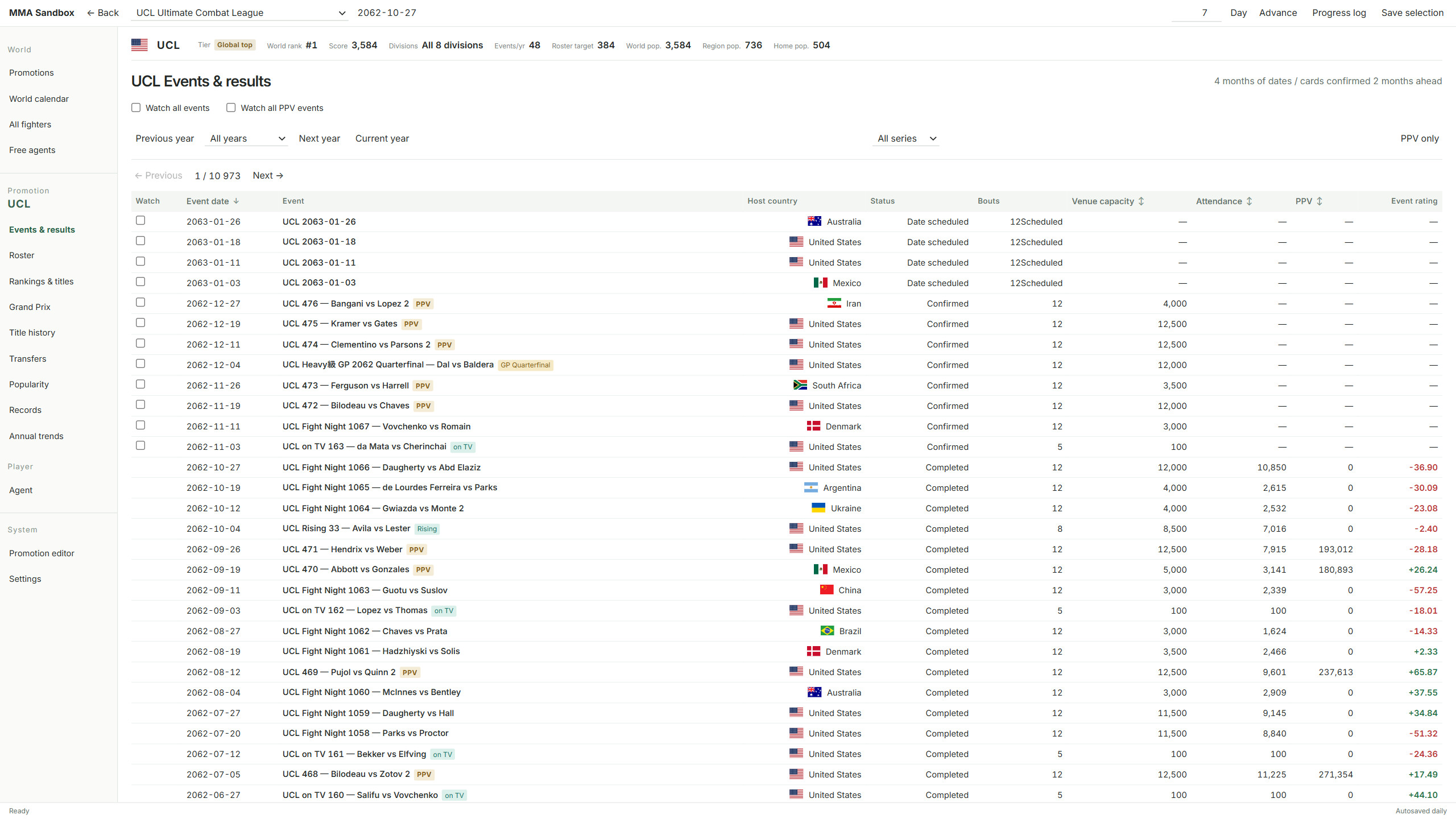
Task: Click Save selection in top bar
Action: click(x=1412, y=13)
